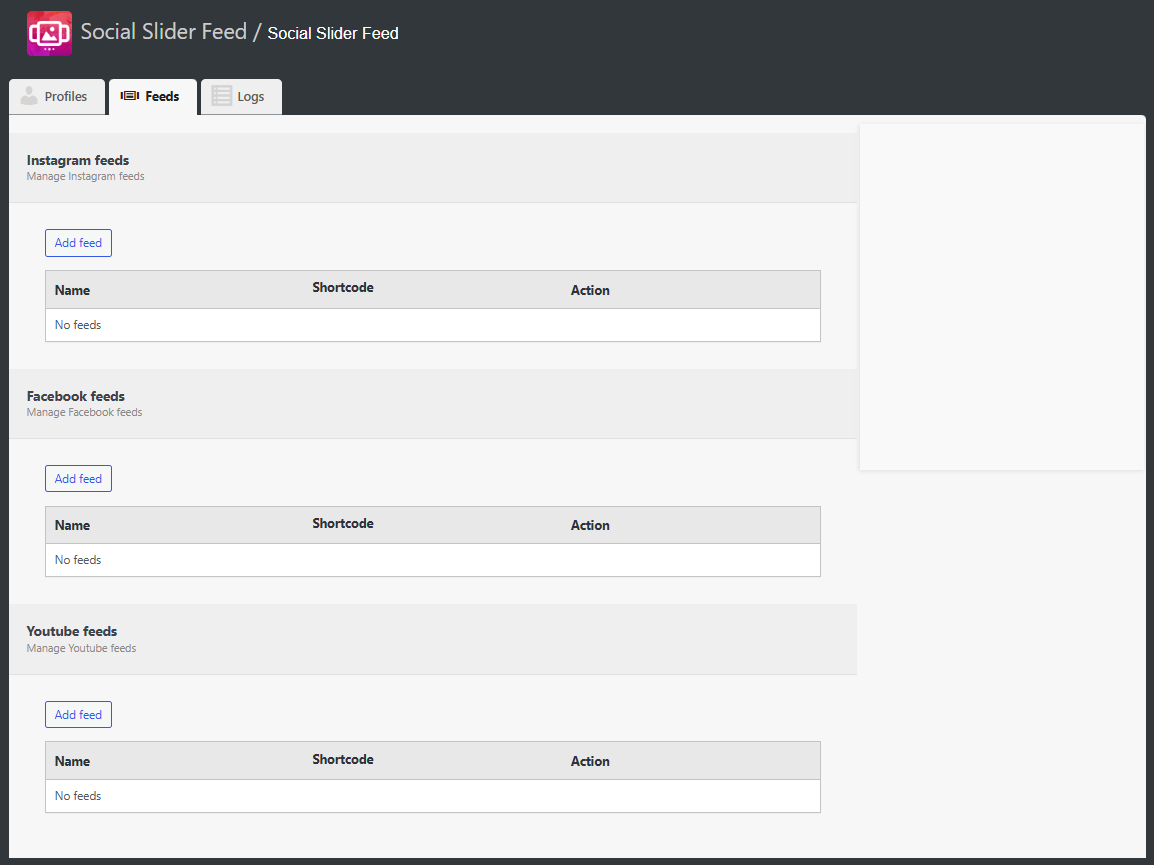Select the No feeds row under Instagram feeds
Viewport: 1154px width, 865px height.
77,324
